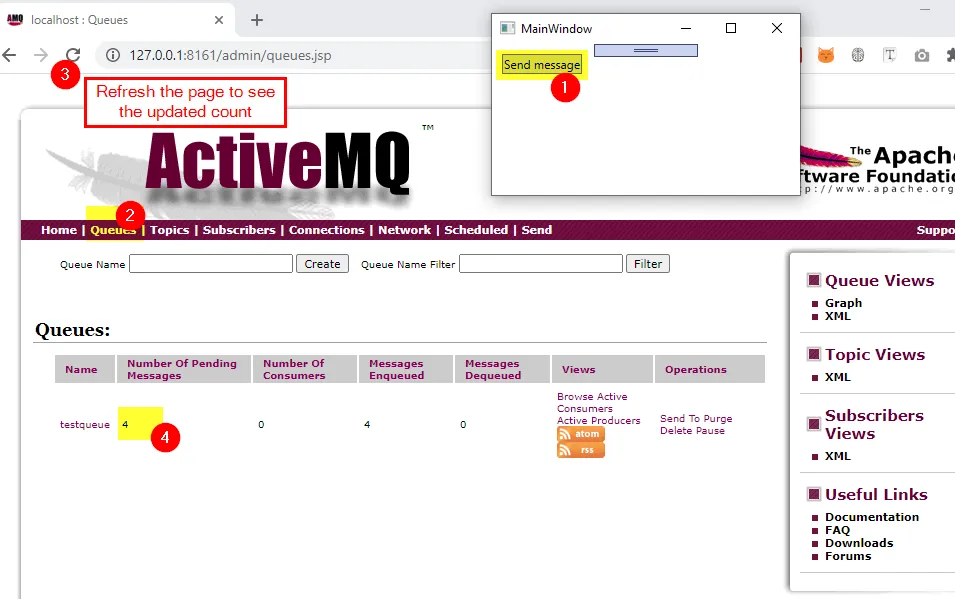
Task: Minimize the MainWindow
Action: tap(686, 28)
